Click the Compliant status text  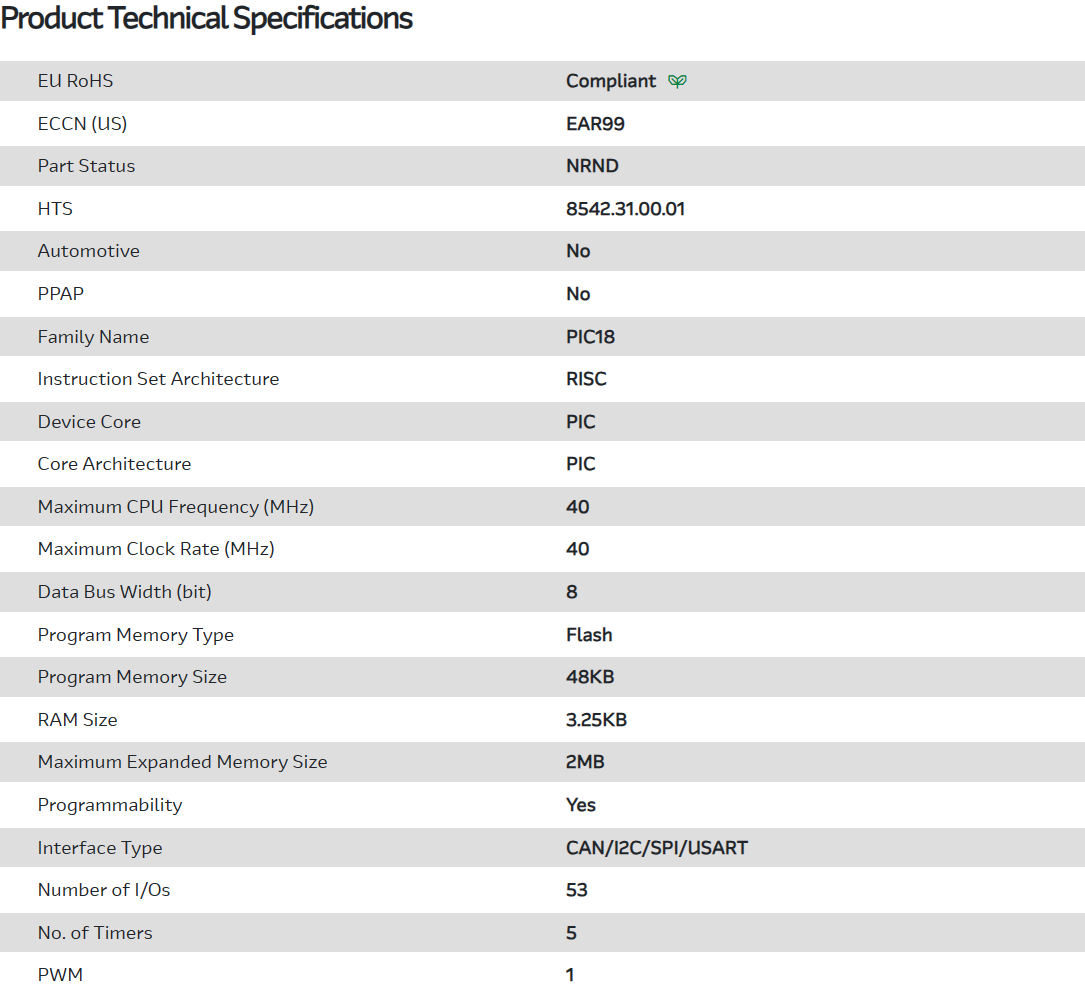click(x=611, y=81)
